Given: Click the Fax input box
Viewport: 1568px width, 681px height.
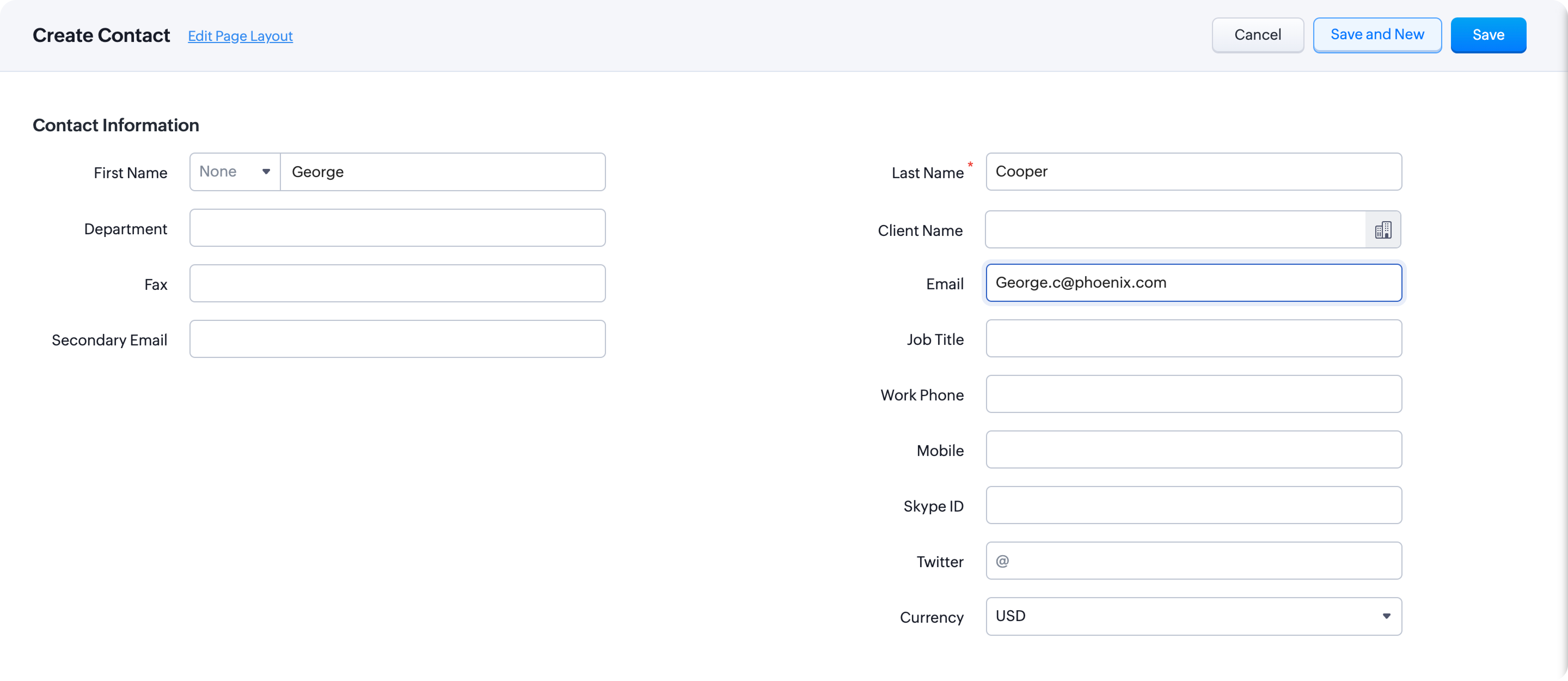Looking at the screenshot, I should point(397,283).
